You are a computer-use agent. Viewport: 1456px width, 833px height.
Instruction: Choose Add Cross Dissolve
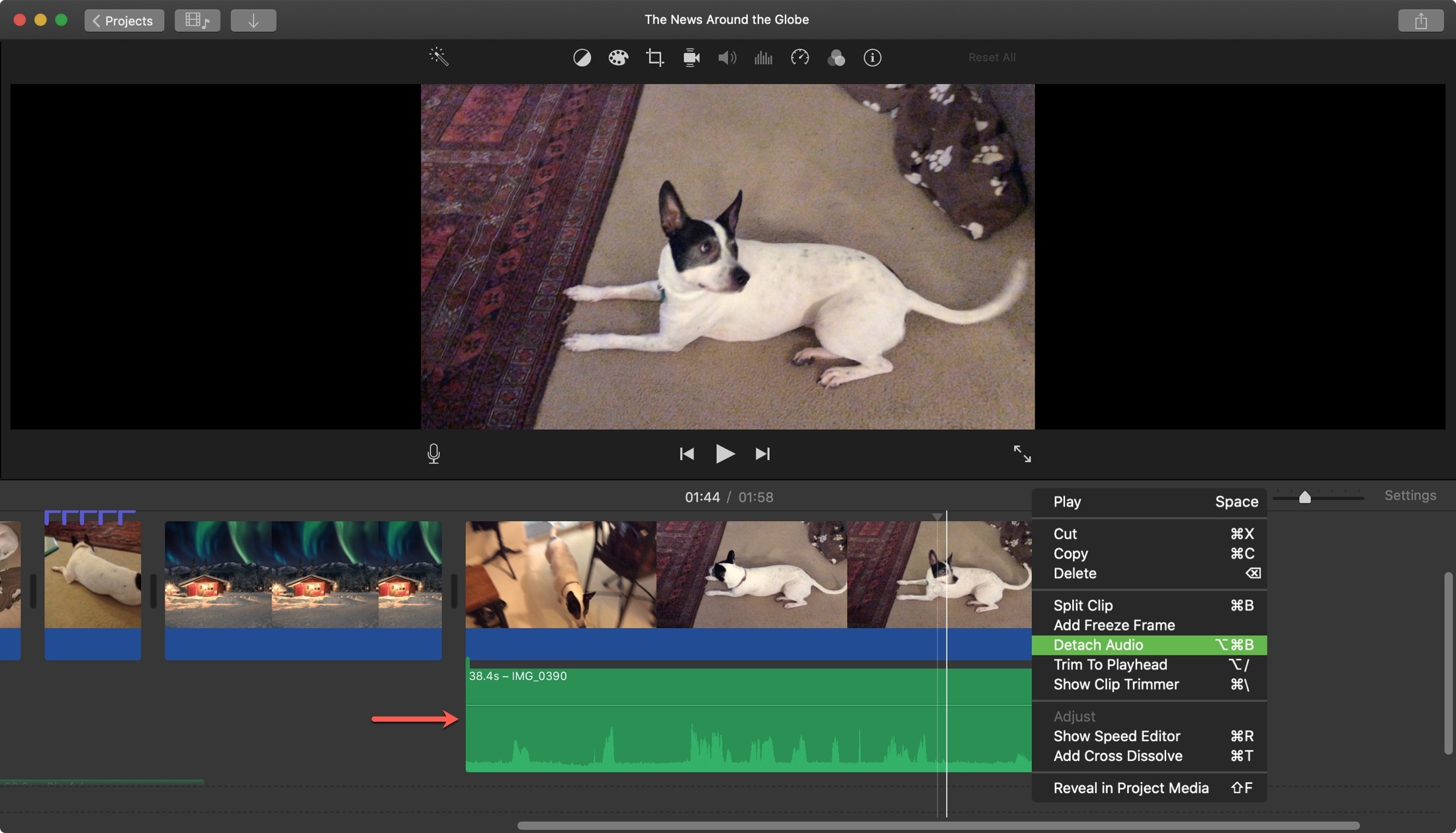point(1149,756)
